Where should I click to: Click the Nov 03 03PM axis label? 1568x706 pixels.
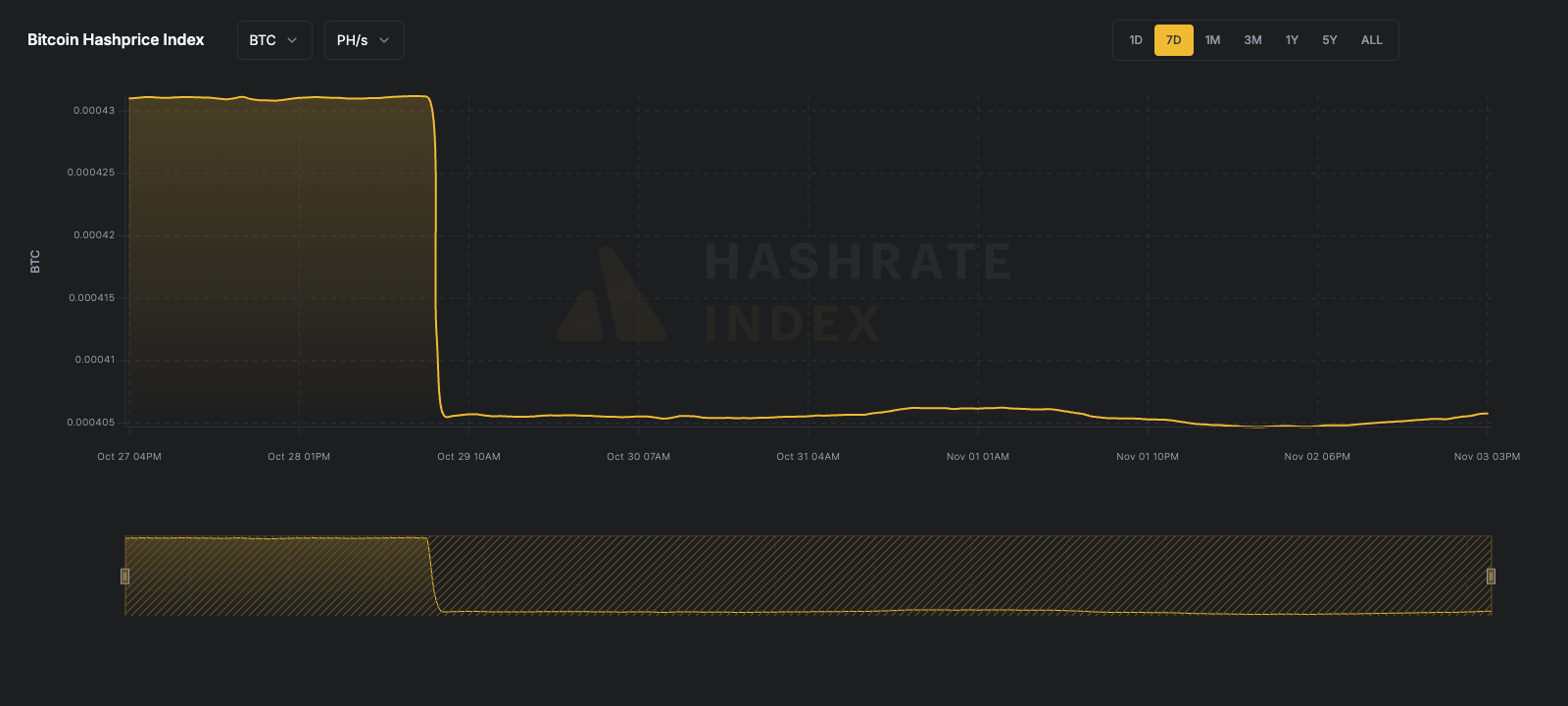pos(1488,457)
